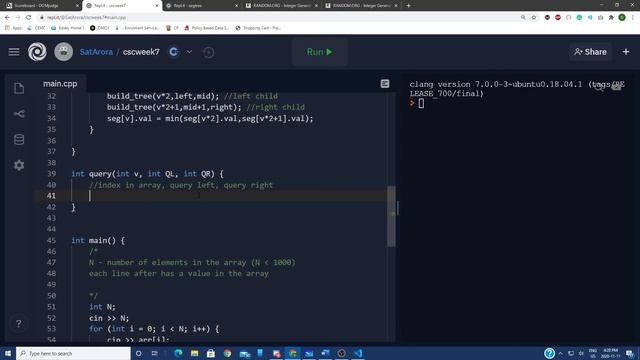Open the Chrome three-dot menu
This screenshot has width=640, height=360.
pos(633,18)
